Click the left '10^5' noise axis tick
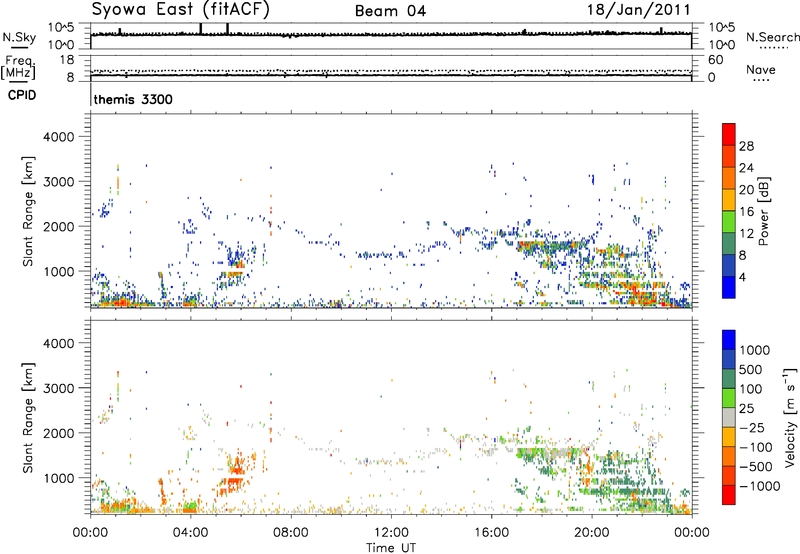The height and width of the screenshot is (554, 800). click(61, 27)
